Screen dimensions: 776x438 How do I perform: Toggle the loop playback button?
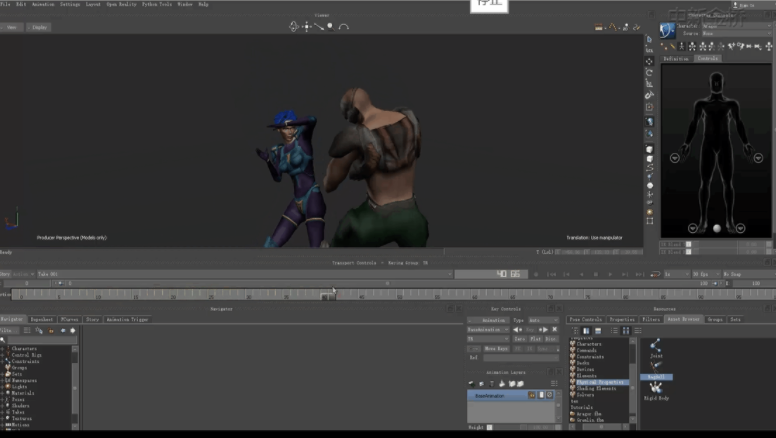tap(655, 274)
